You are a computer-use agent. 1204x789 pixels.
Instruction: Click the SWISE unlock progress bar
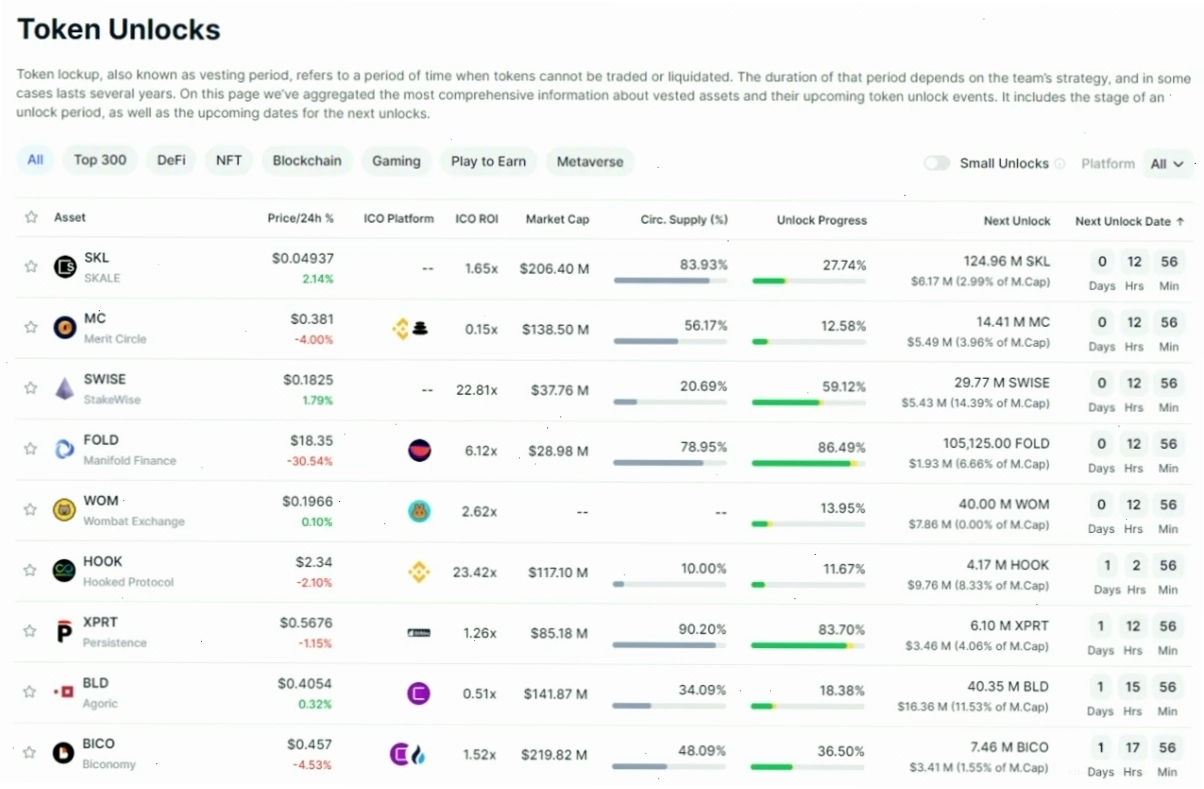point(808,402)
